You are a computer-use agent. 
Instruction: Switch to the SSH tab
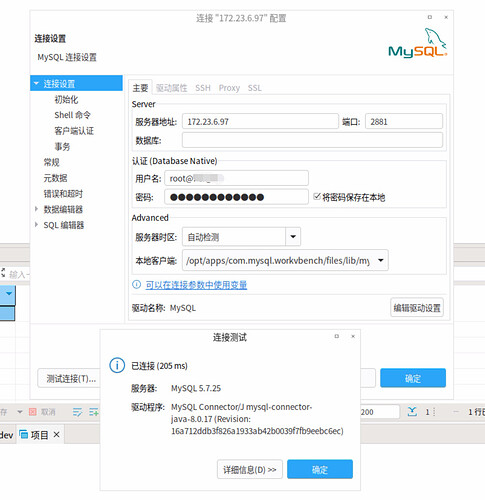click(203, 88)
